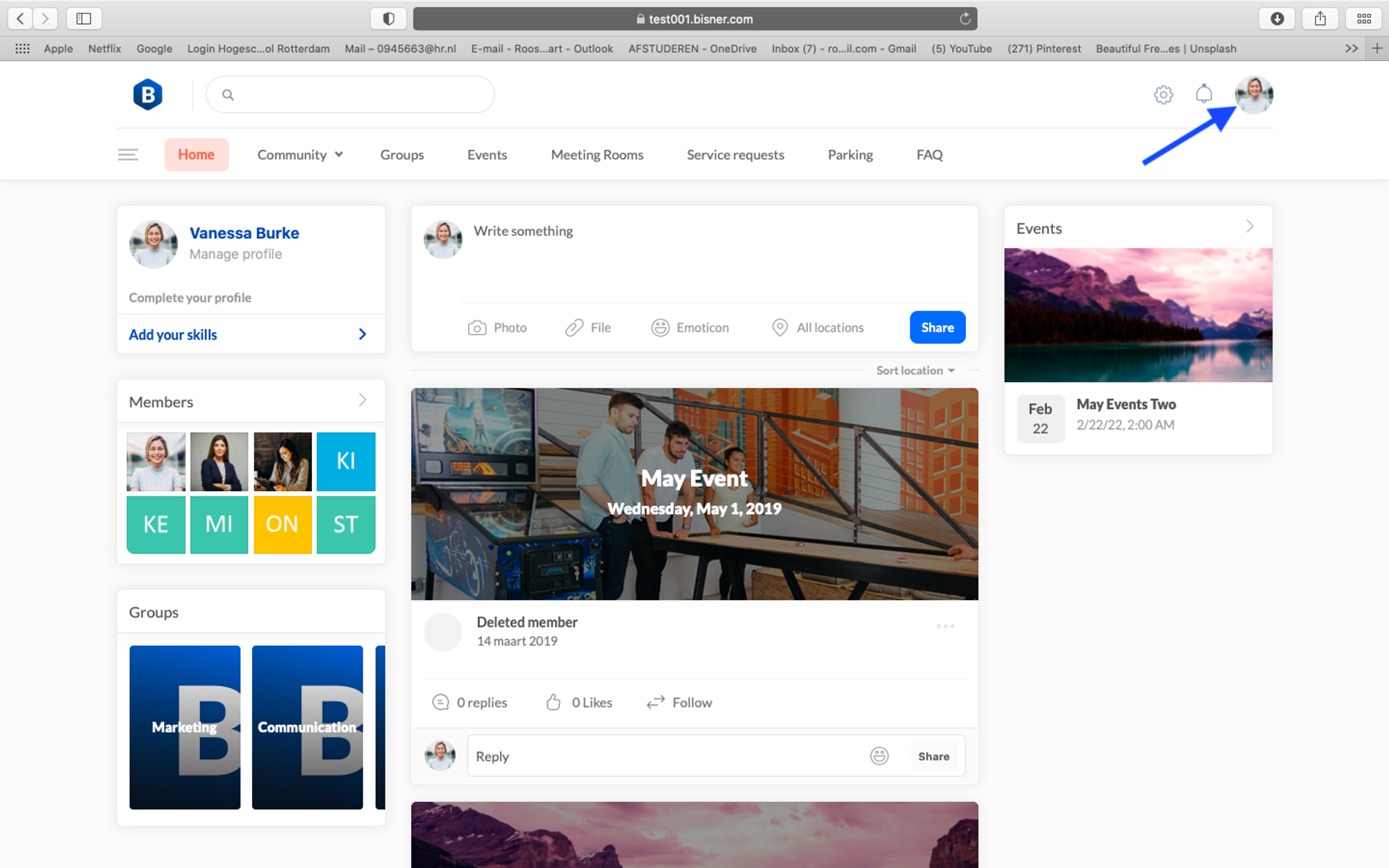Open the Service requests tab

[735, 155]
